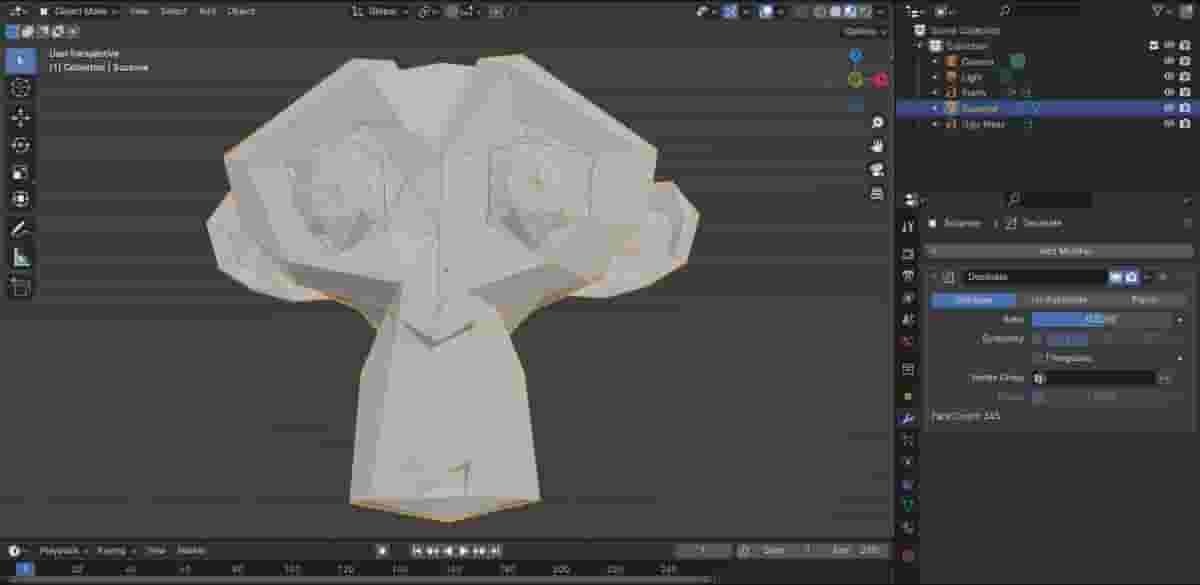
Task: Open the Modifiers wrench properties tab
Action: [908, 418]
